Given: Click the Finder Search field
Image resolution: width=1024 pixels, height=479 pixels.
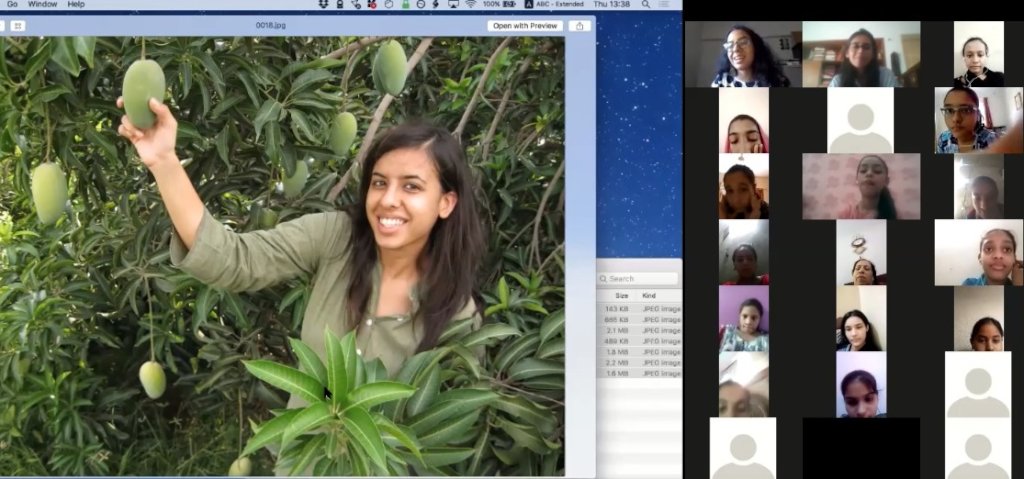Looking at the screenshot, I should tap(640, 279).
